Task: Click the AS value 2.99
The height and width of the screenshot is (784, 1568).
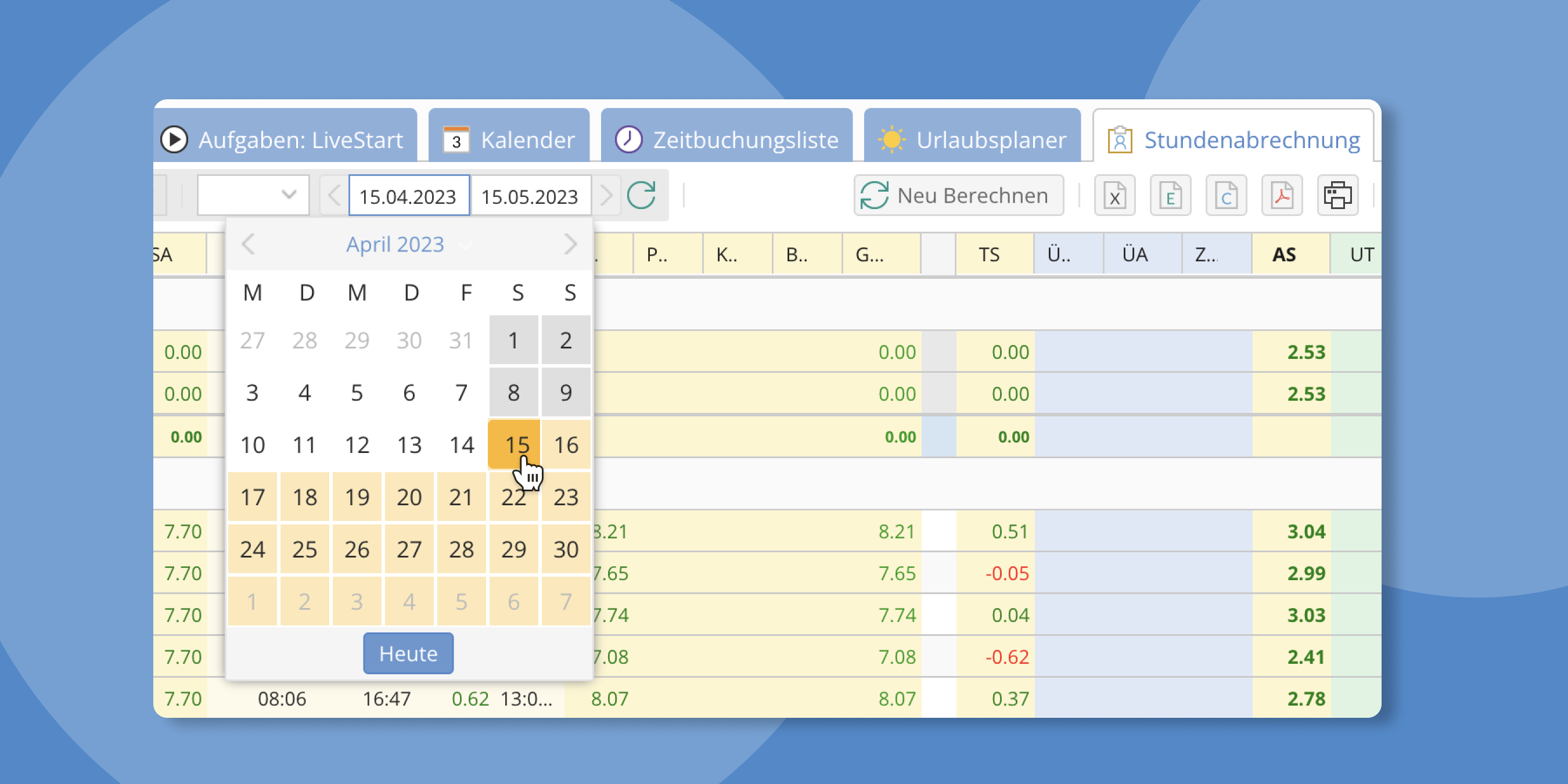Action: [x=1306, y=573]
